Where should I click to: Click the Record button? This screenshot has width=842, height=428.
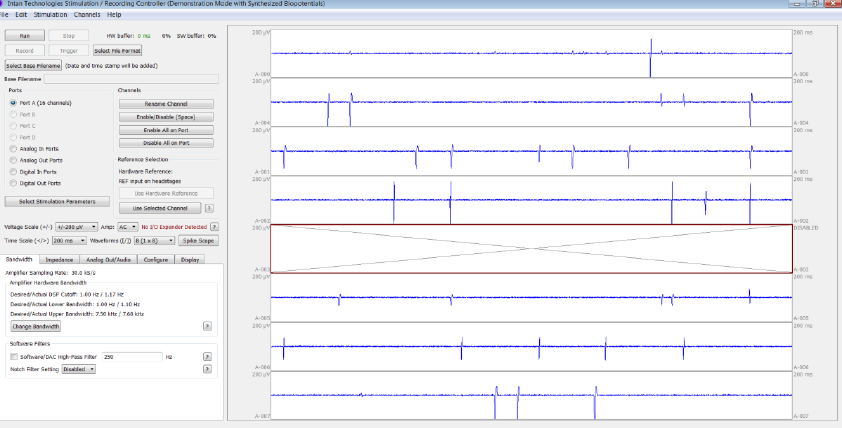[x=25, y=50]
